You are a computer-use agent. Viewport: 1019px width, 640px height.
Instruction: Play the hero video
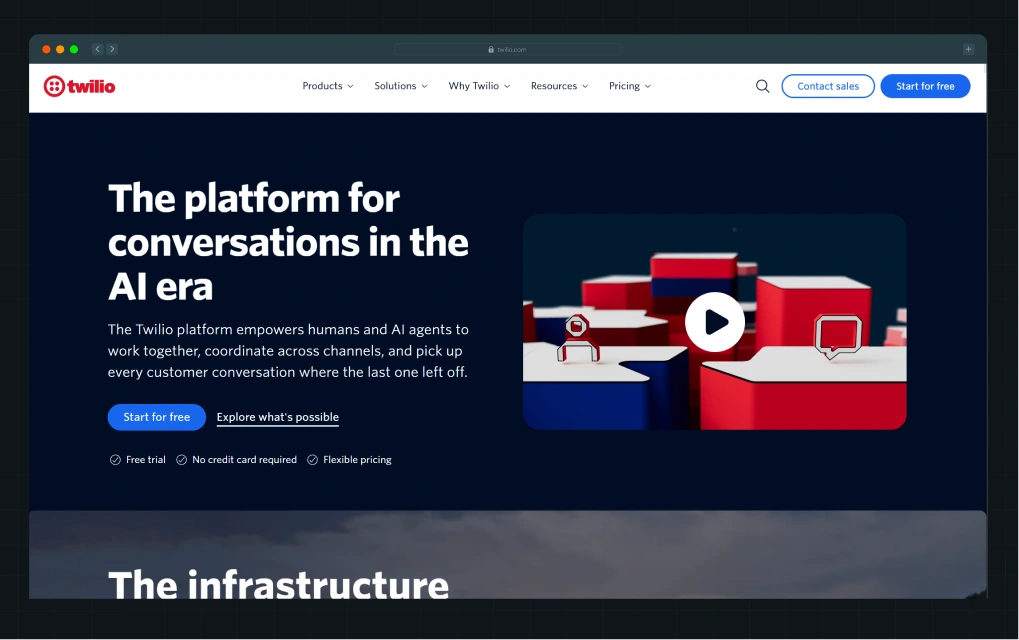click(x=714, y=322)
